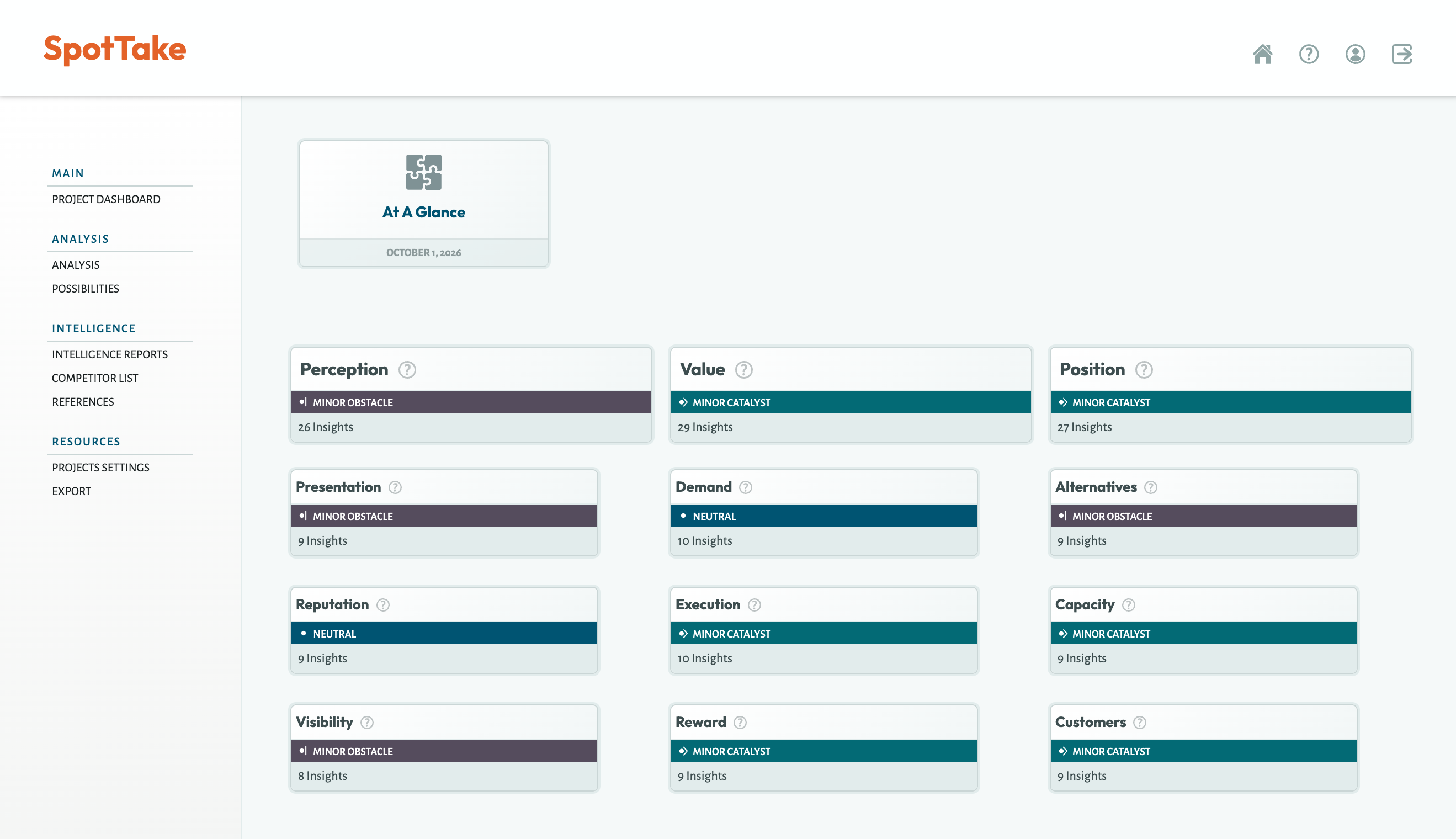Click October 1, 2026 date footer
This screenshot has width=1456, height=839.
pyautogui.click(x=423, y=252)
